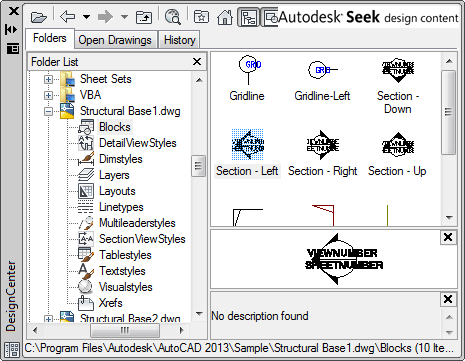
Task: Select the Textstyles icon
Action: (86, 271)
